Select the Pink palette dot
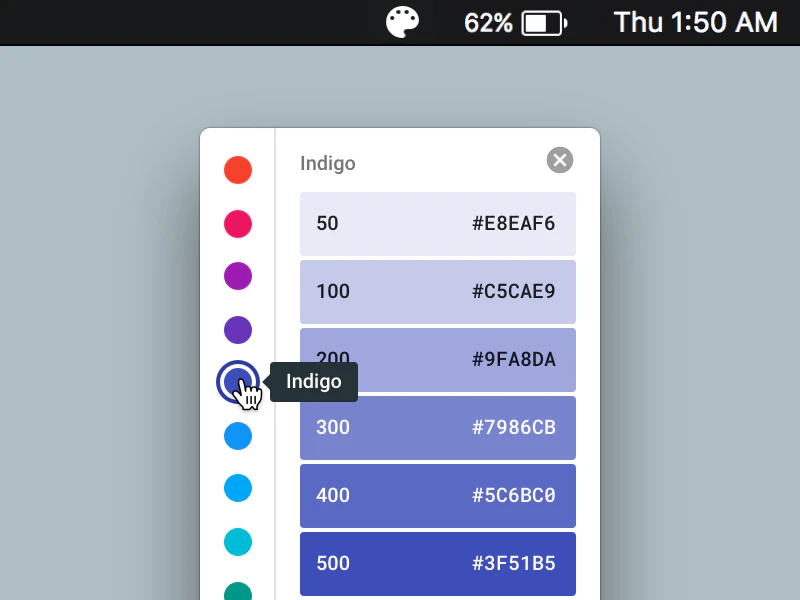 pos(237,224)
